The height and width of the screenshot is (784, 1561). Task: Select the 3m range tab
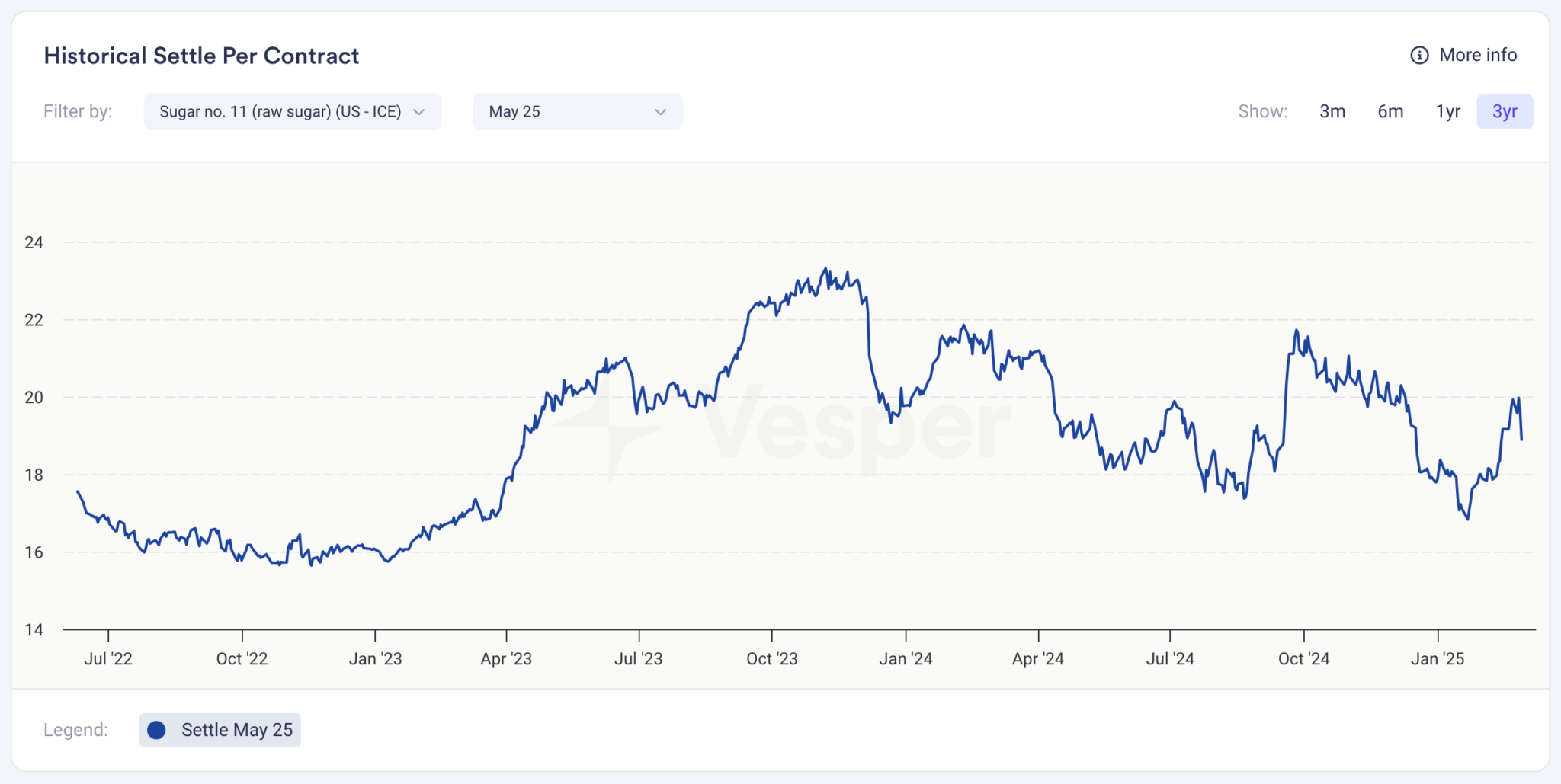[1333, 111]
